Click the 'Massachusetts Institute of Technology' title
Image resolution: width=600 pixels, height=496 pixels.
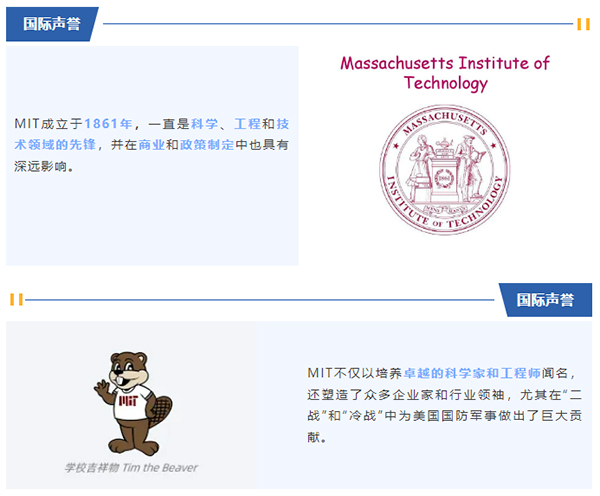(445, 73)
